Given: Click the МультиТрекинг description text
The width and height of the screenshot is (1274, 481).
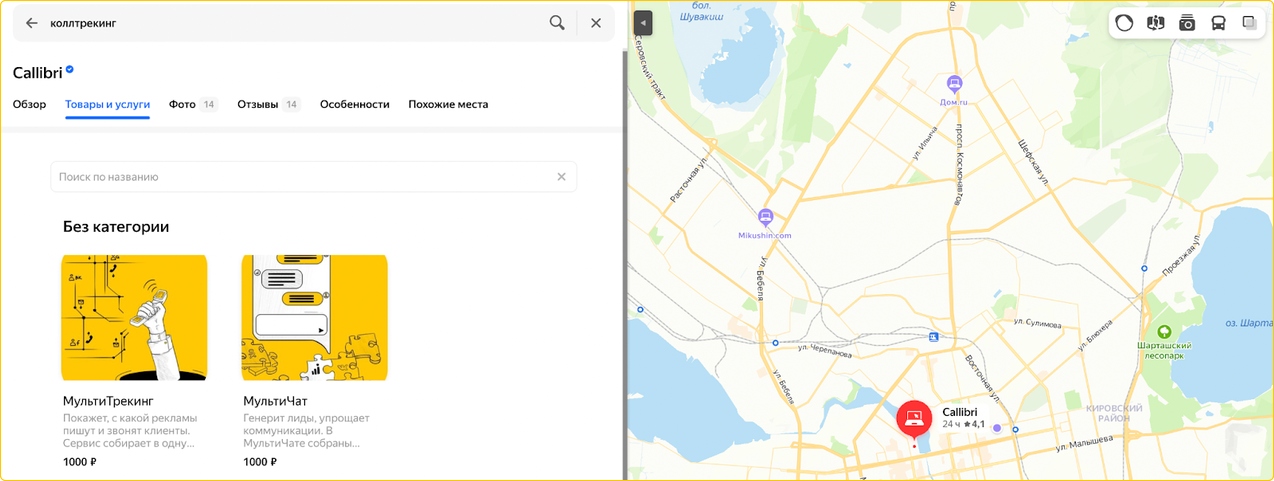Looking at the screenshot, I should point(130,430).
